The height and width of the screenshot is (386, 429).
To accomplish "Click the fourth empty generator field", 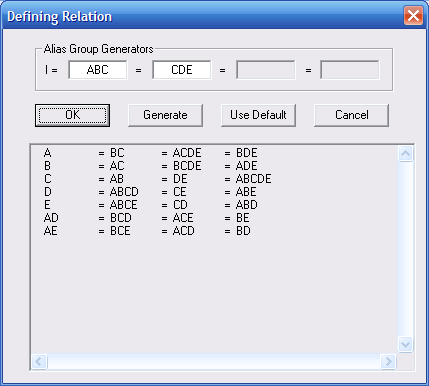I will click(x=350, y=70).
